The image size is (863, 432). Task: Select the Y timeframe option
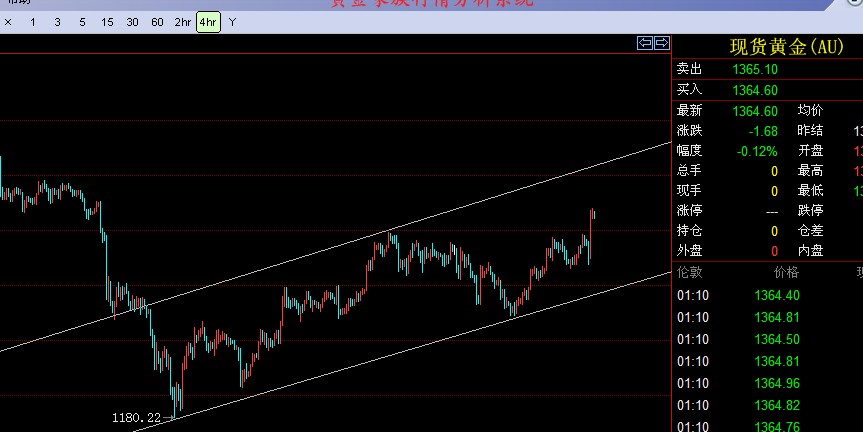click(x=232, y=23)
